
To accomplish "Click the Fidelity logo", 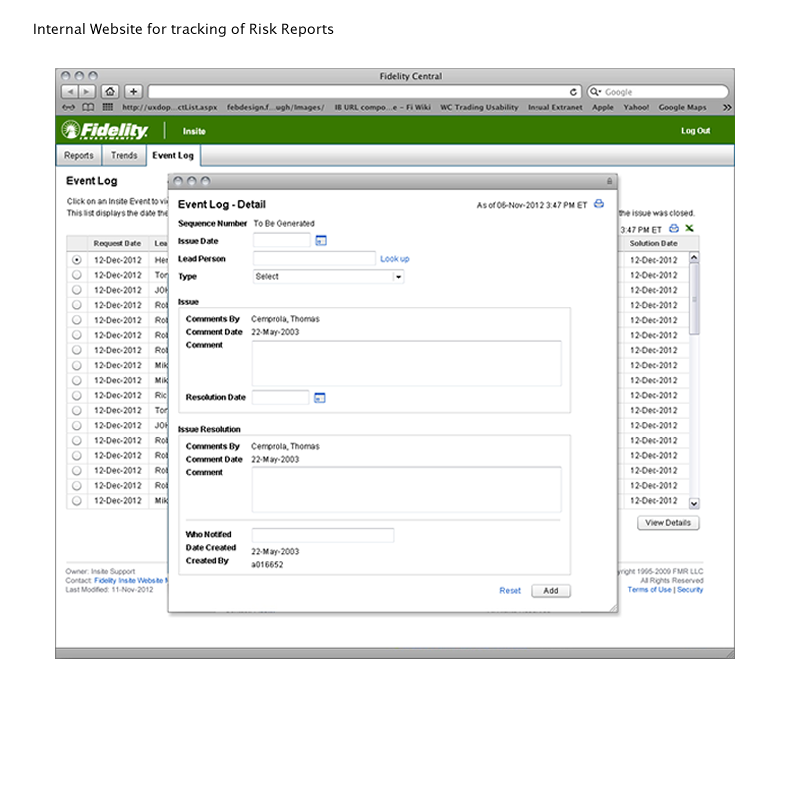I will click(105, 131).
